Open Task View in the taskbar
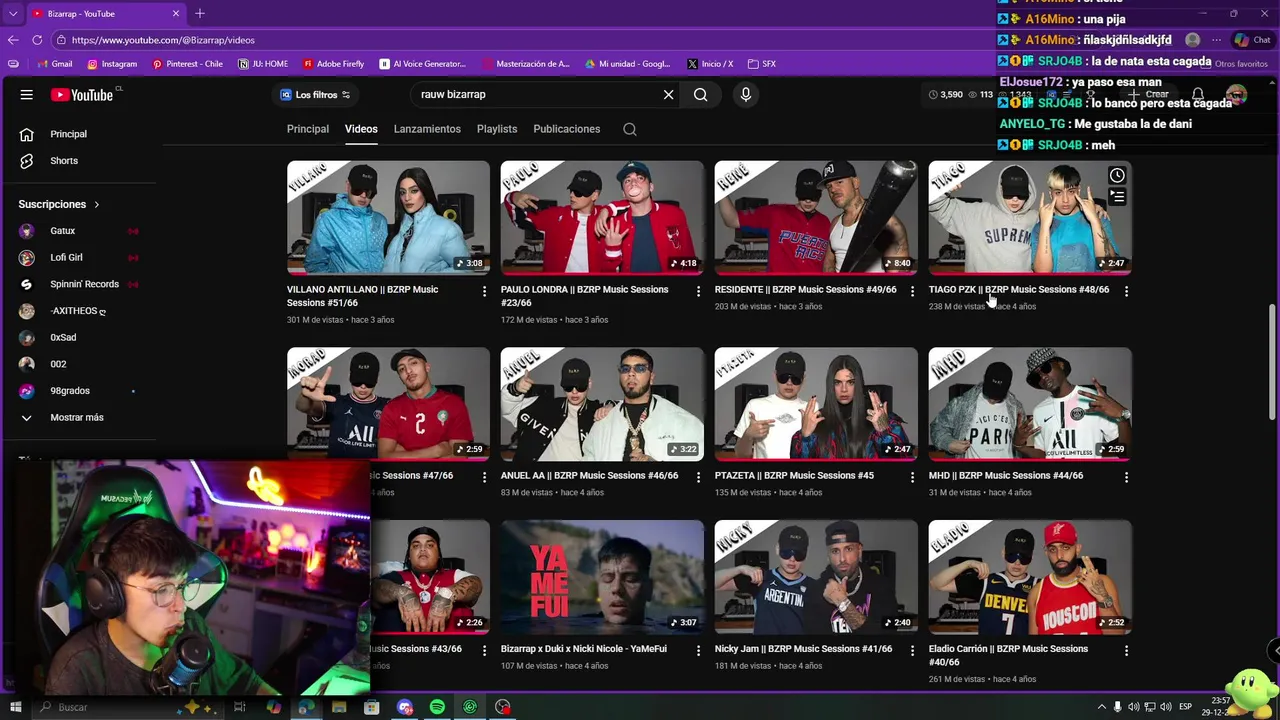 [239, 707]
